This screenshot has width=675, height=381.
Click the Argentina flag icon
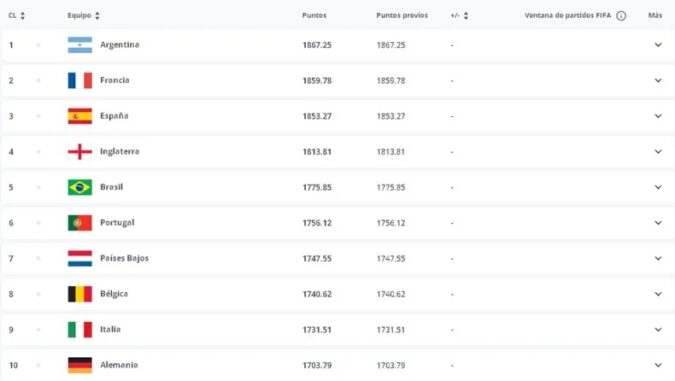point(80,45)
